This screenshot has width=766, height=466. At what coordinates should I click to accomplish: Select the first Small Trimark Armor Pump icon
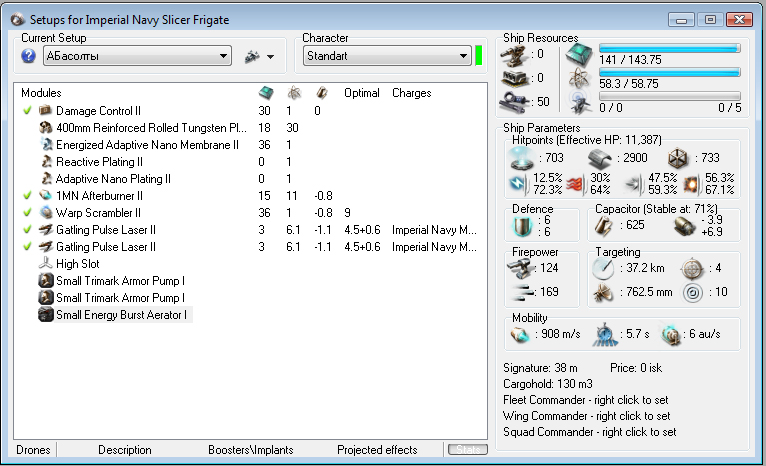(x=45, y=281)
